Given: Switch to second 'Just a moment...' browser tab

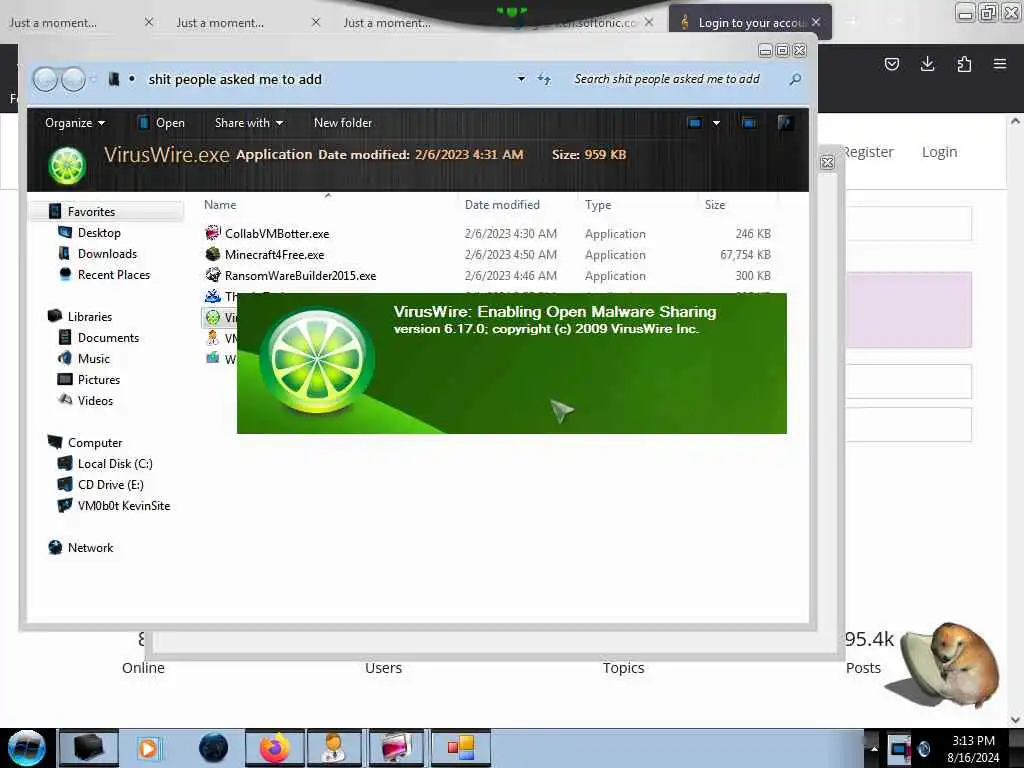Looking at the screenshot, I should [x=220, y=23].
